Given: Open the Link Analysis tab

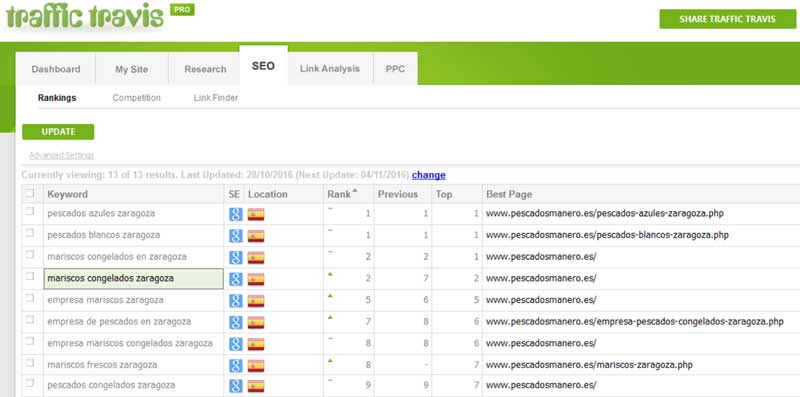Looking at the screenshot, I should pos(330,68).
